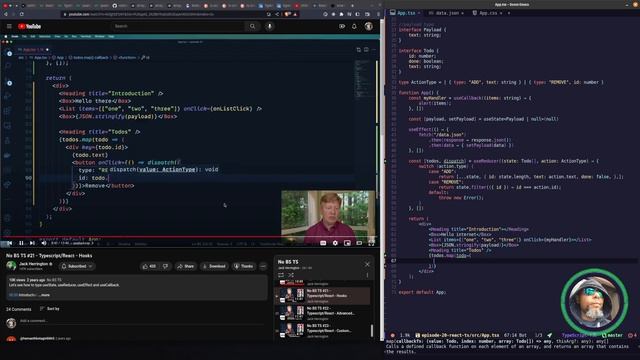The width and height of the screenshot is (640, 360).
Task: Switch to the App.css tab in Emacs
Action: click(x=487, y=13)
